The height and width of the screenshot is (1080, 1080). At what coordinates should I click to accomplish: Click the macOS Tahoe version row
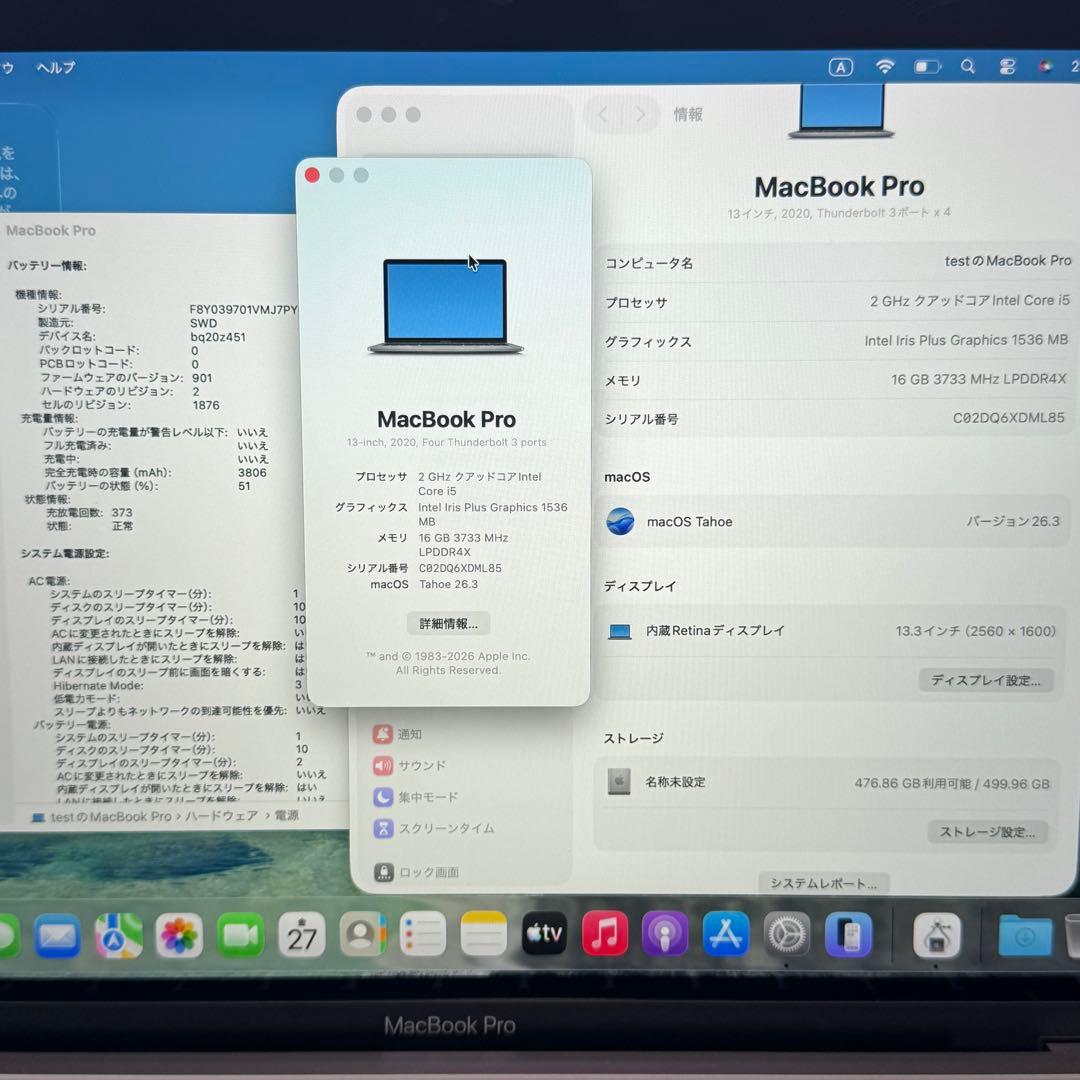(x=832, y=521)
